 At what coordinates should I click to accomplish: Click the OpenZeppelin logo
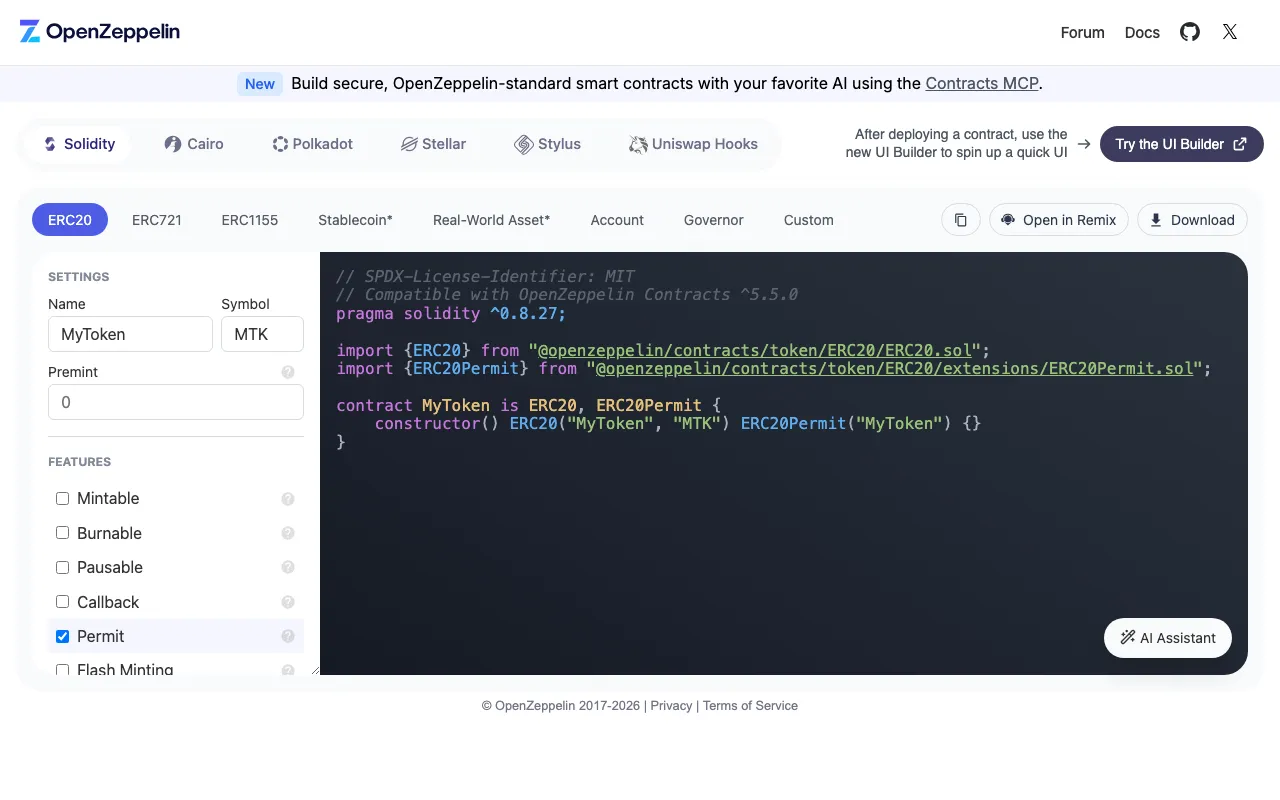point(100,32)
